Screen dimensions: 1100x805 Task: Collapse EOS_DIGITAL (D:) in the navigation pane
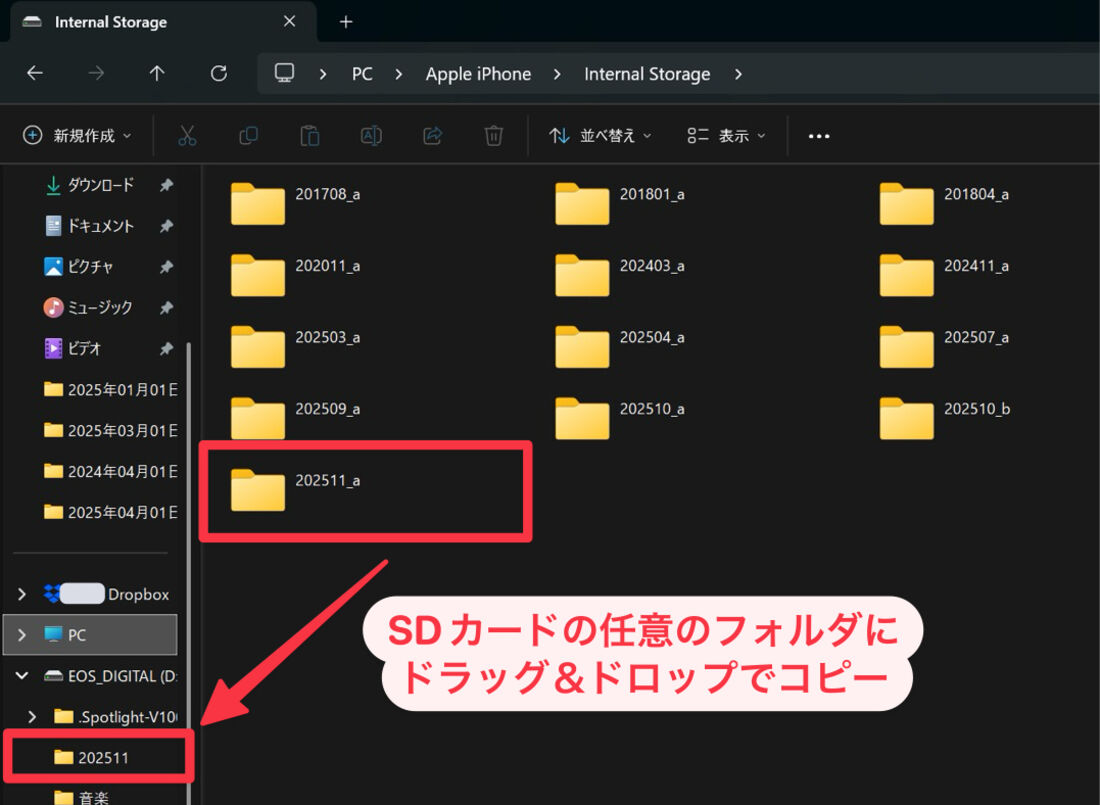[x=22, y=675]
